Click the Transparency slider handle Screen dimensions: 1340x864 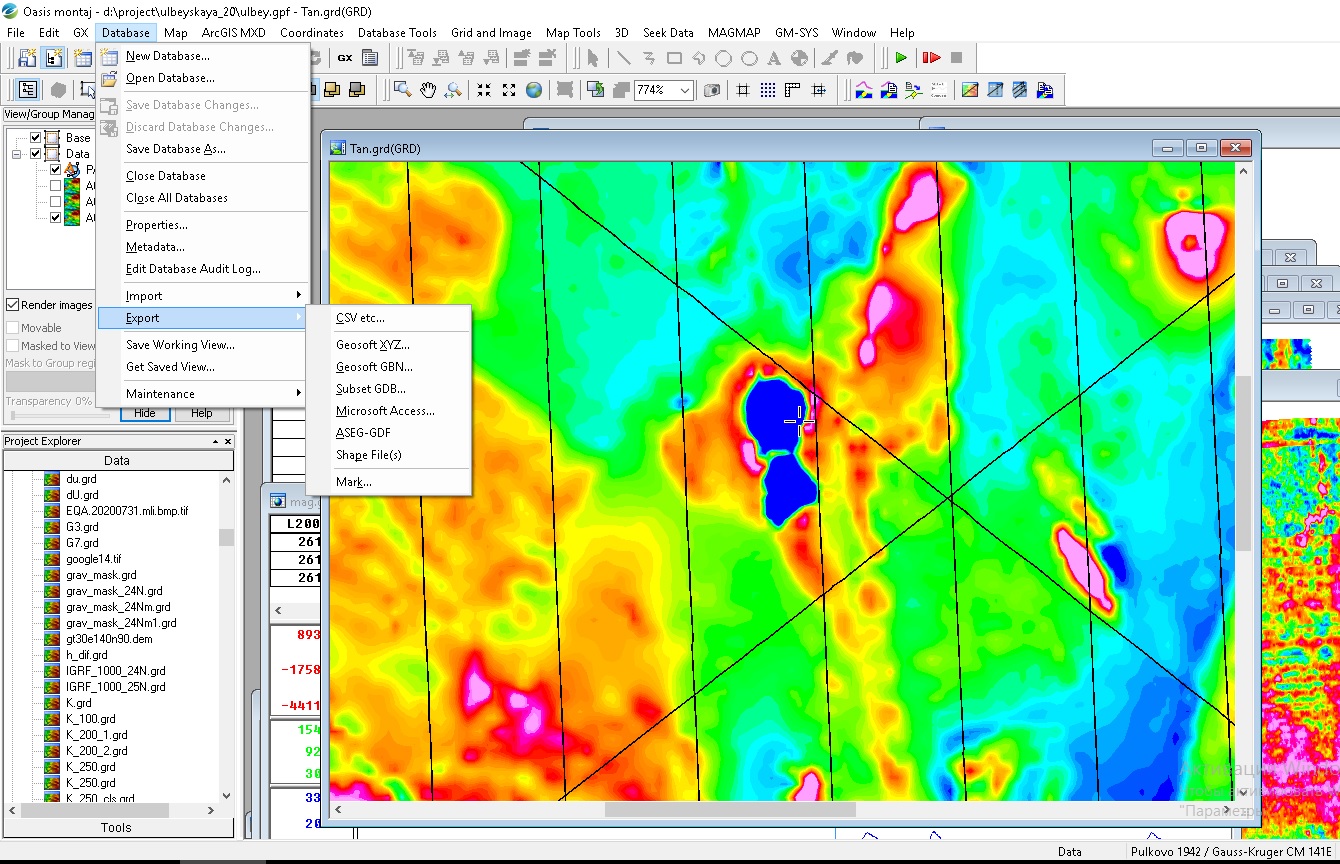tap(13, 414)
